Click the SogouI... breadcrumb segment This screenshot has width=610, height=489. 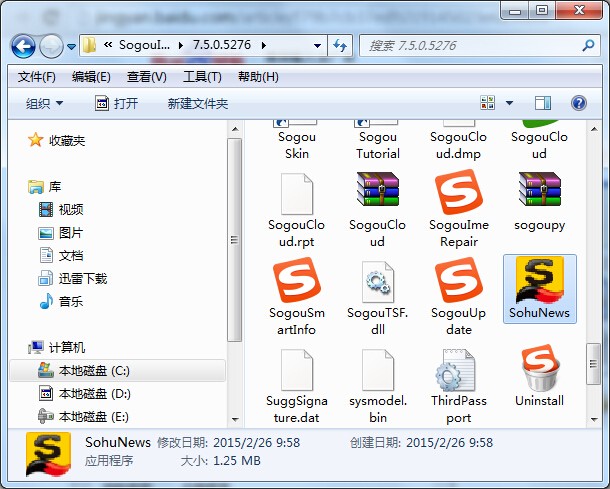point(144,45)
